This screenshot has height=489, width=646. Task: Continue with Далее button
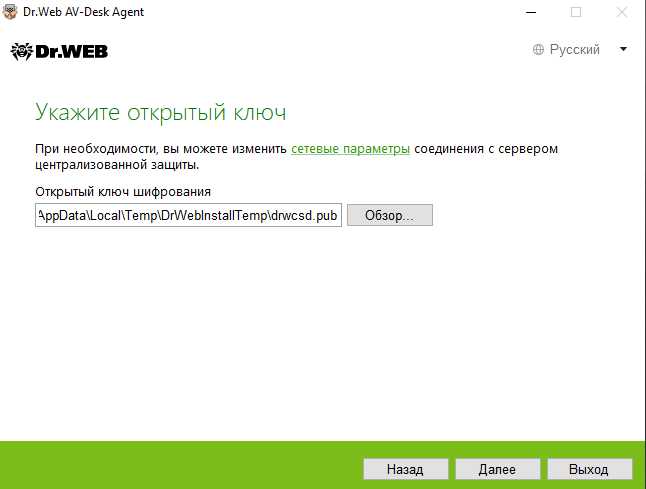[497, 469]
